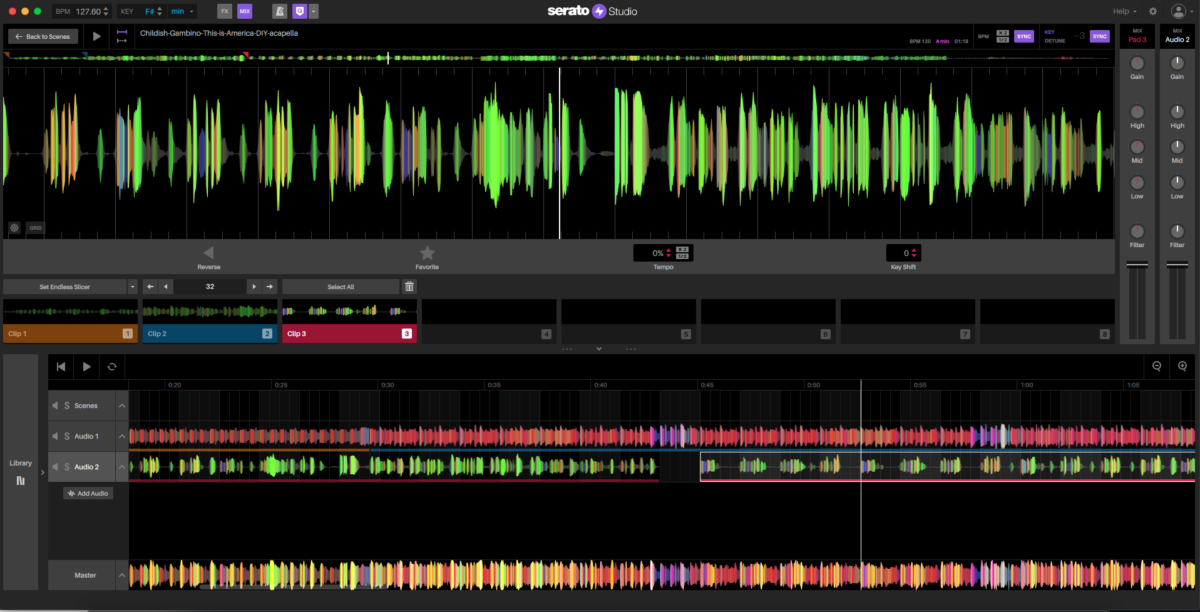Click the jump-to-start left arrow icon
1200x612 pixels.
tap(151, 287)
